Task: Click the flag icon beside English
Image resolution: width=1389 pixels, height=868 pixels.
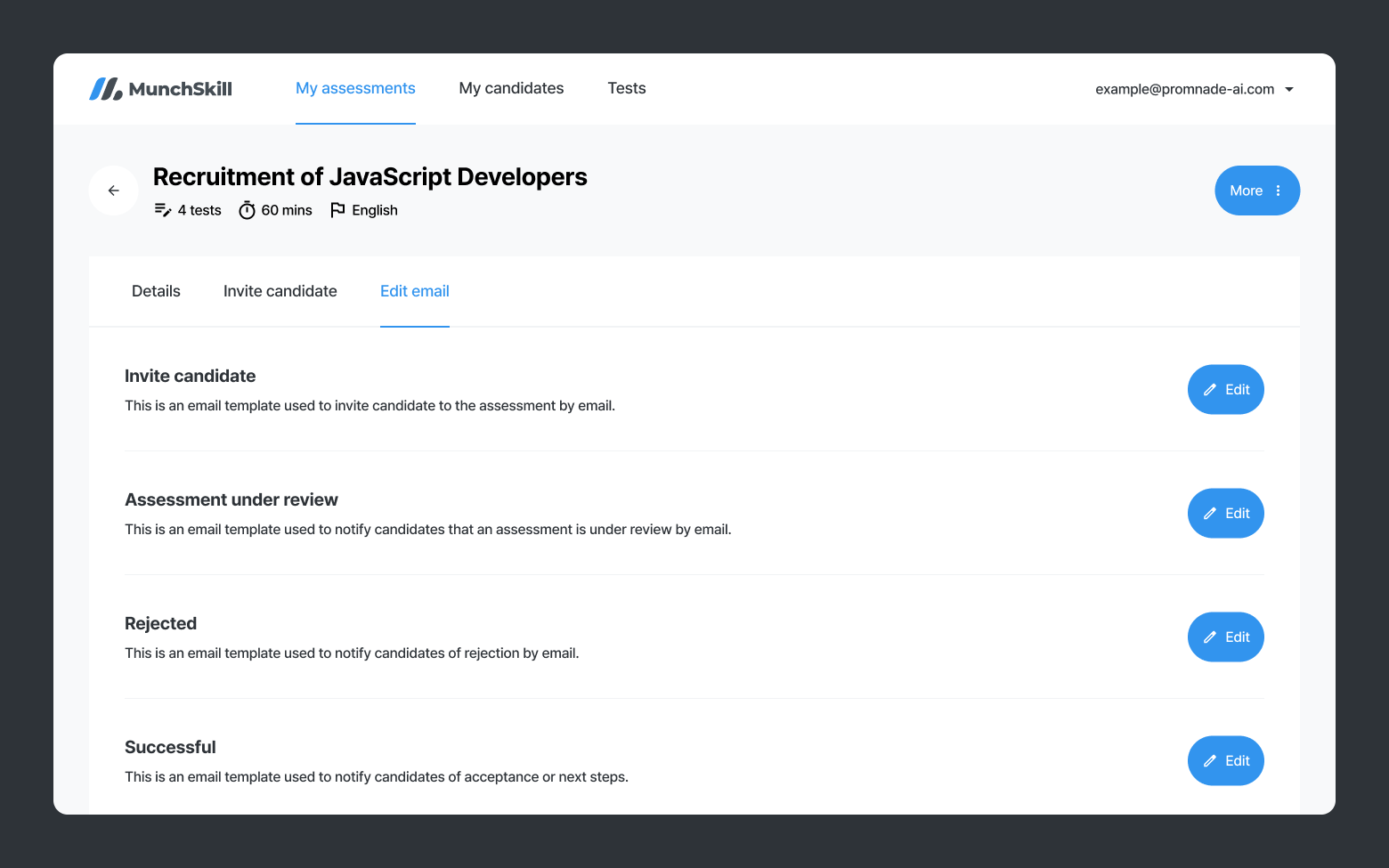Action: pyautogui.click(x=337, y=210)
